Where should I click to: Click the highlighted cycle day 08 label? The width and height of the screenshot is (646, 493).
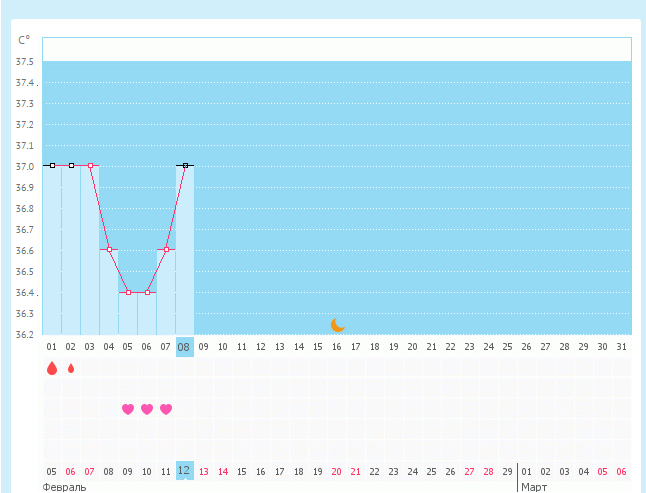coord(185,347)
